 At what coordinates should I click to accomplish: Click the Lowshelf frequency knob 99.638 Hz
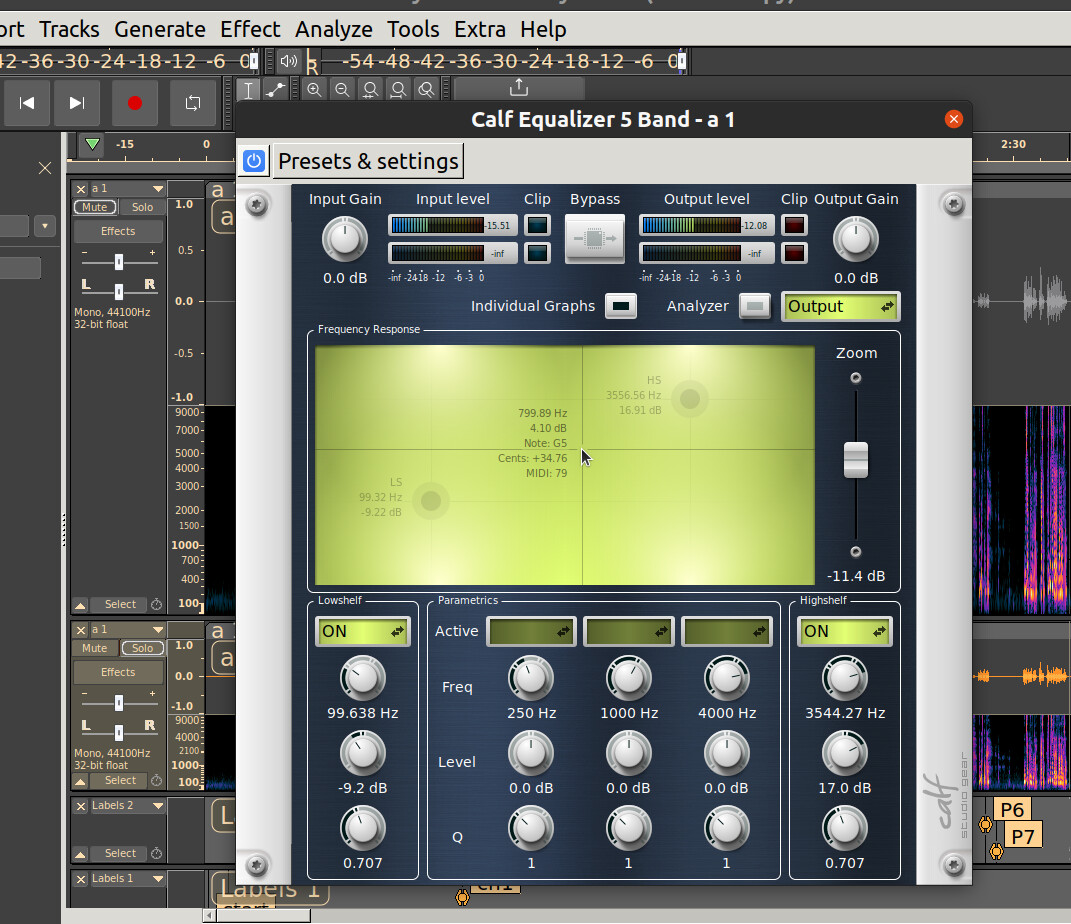tap(363, 679)
